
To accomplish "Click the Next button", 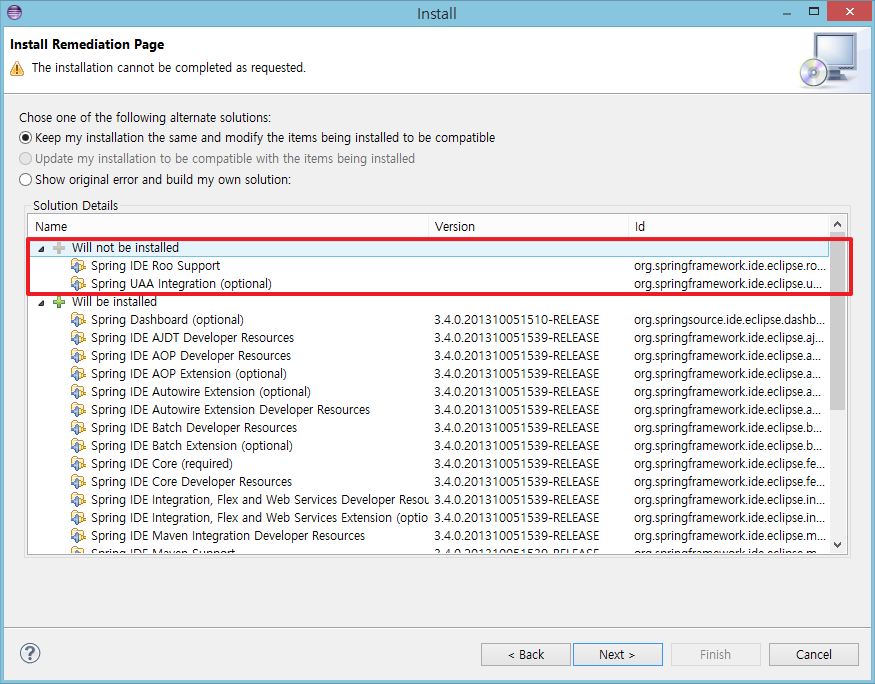I will pyautogui.click(x=618, y=654).
